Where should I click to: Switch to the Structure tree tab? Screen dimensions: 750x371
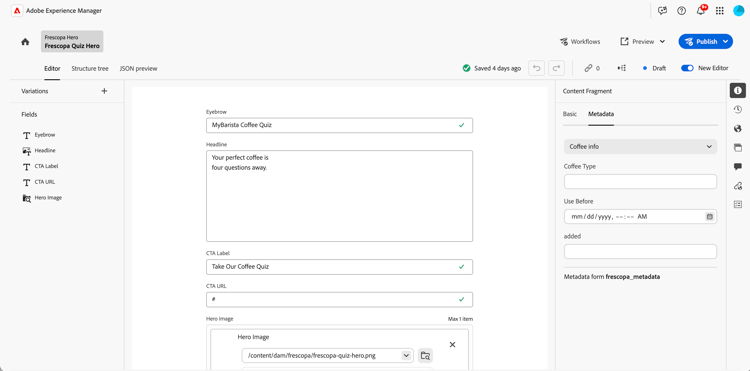90,68
